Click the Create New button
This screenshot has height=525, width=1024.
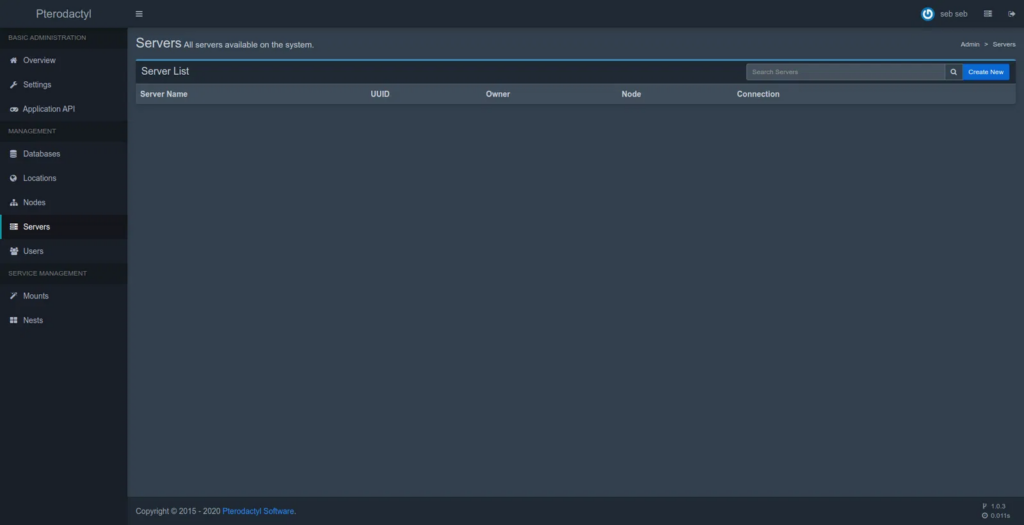tap(985, 72)
